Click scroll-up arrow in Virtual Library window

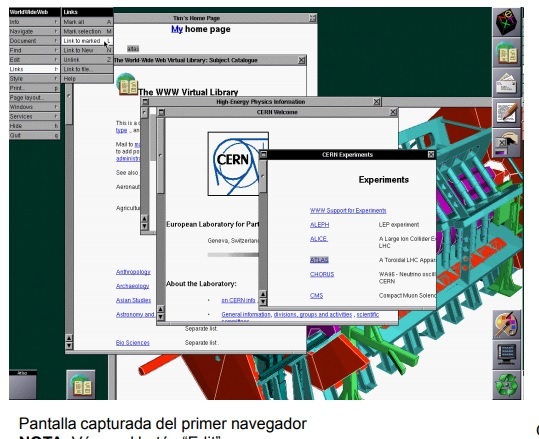(x=69, y=338)
